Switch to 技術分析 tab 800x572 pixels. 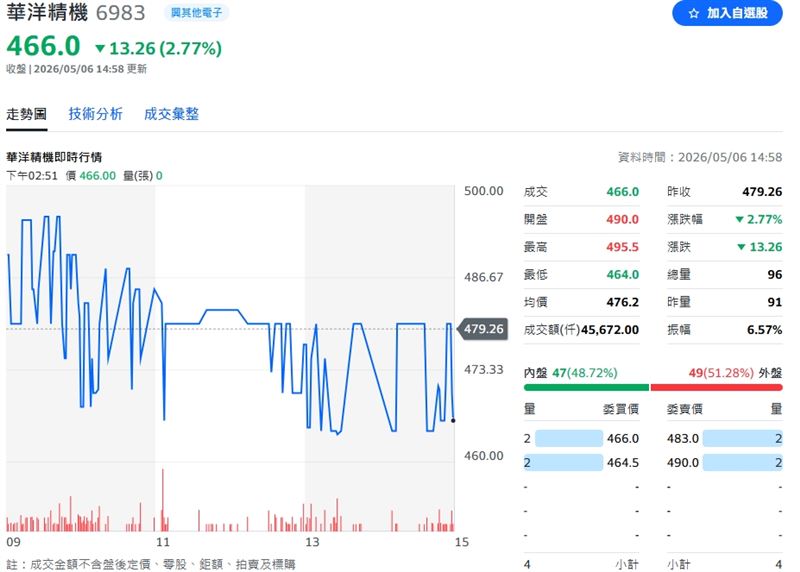pos(95,114)
